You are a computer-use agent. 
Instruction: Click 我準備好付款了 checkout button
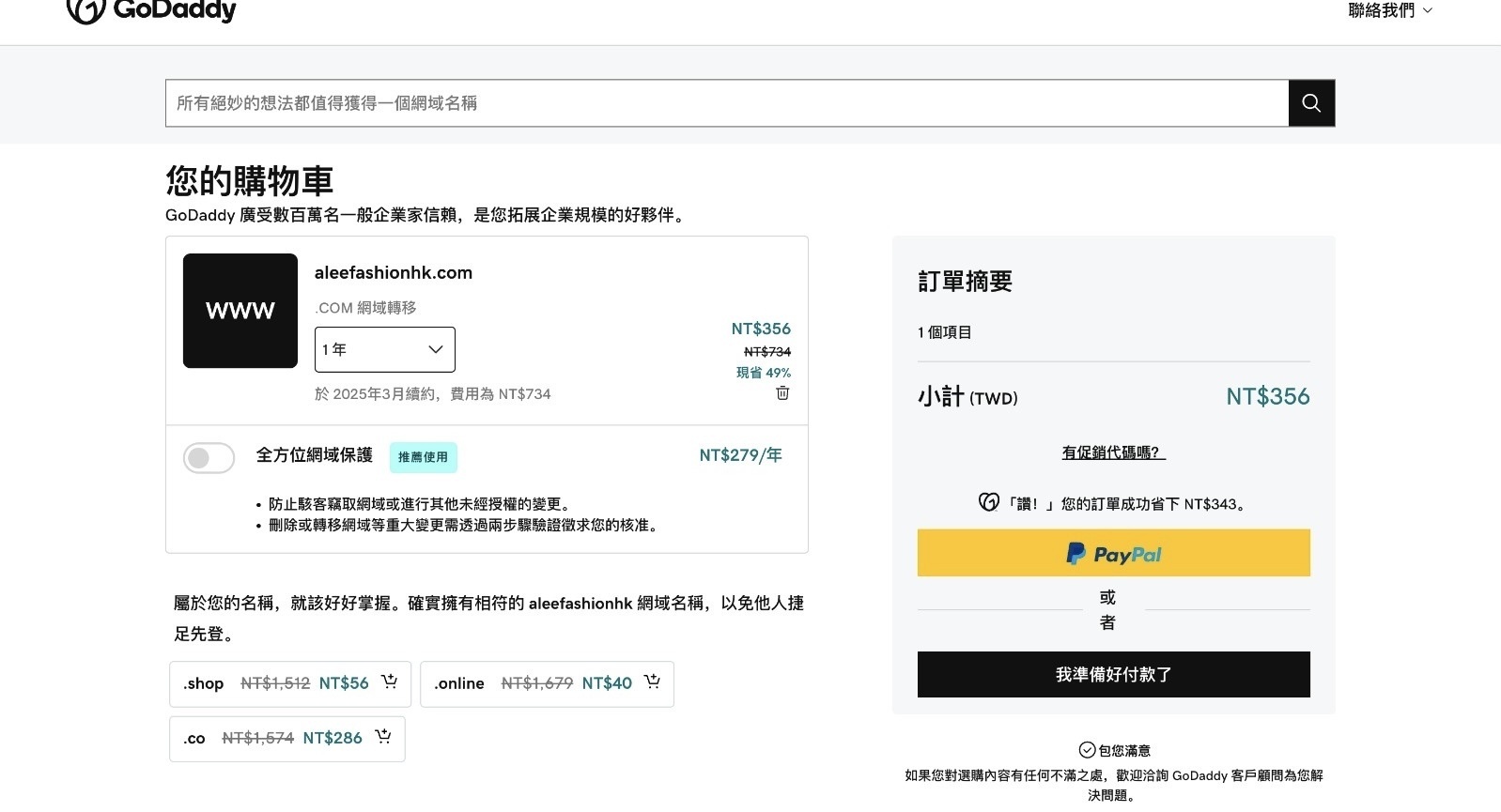pyautogui.click(x=1113, y=675)
